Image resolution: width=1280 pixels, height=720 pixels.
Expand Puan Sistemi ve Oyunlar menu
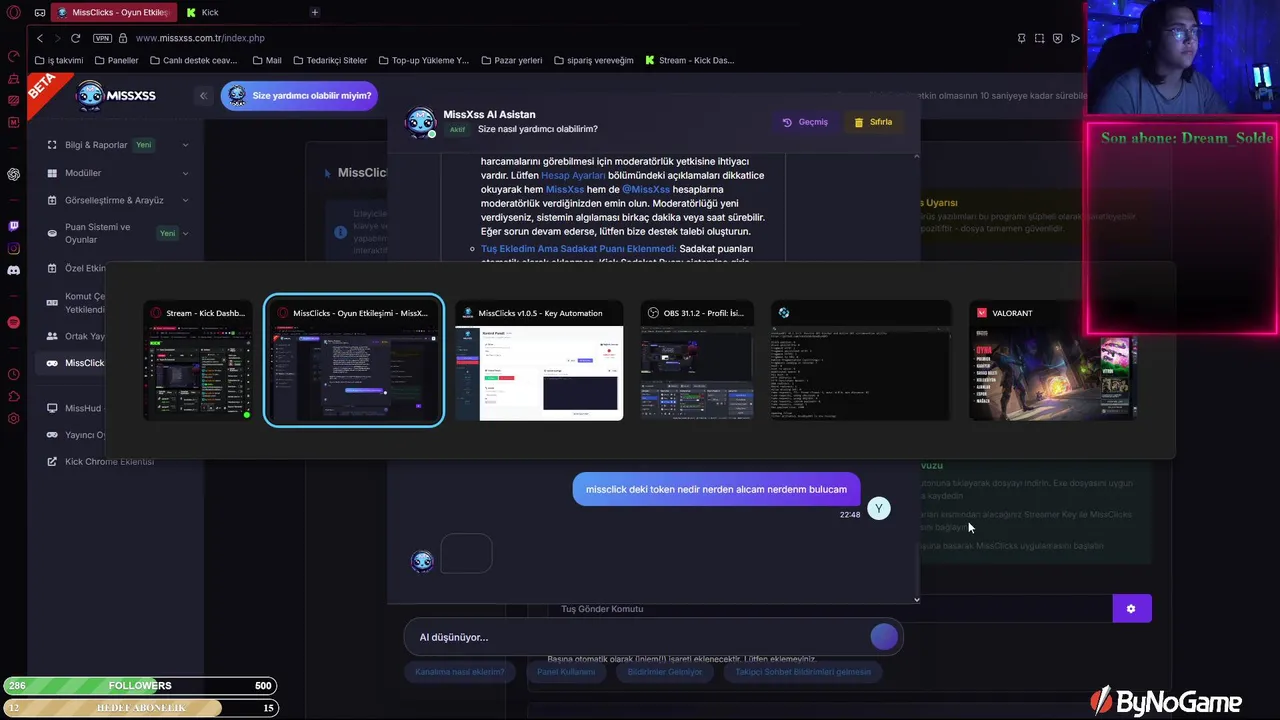point(118,233)
